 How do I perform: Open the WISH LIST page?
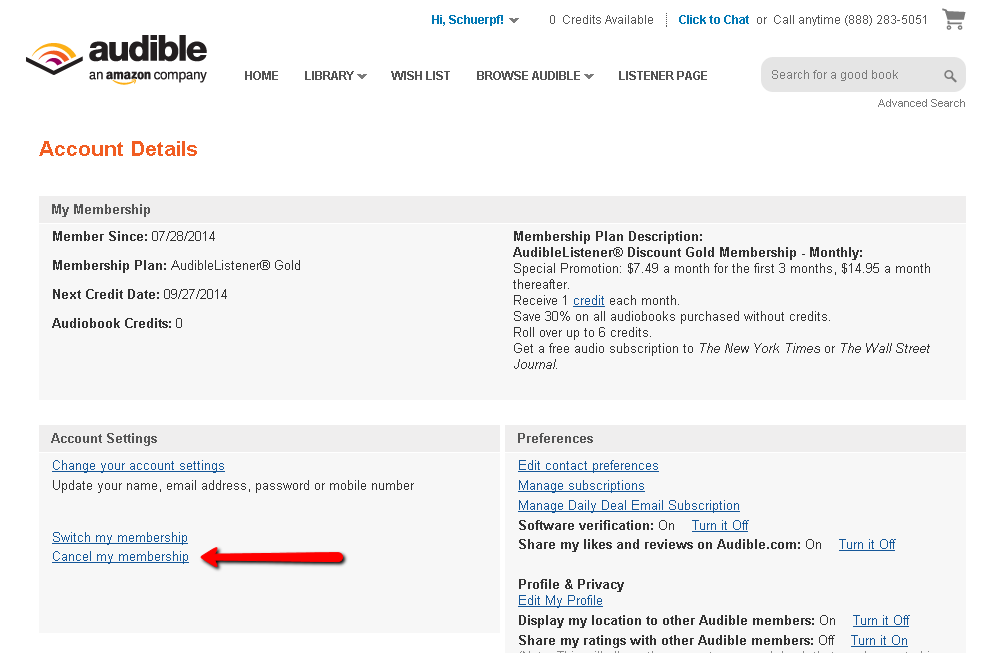(x=421, y=75)
